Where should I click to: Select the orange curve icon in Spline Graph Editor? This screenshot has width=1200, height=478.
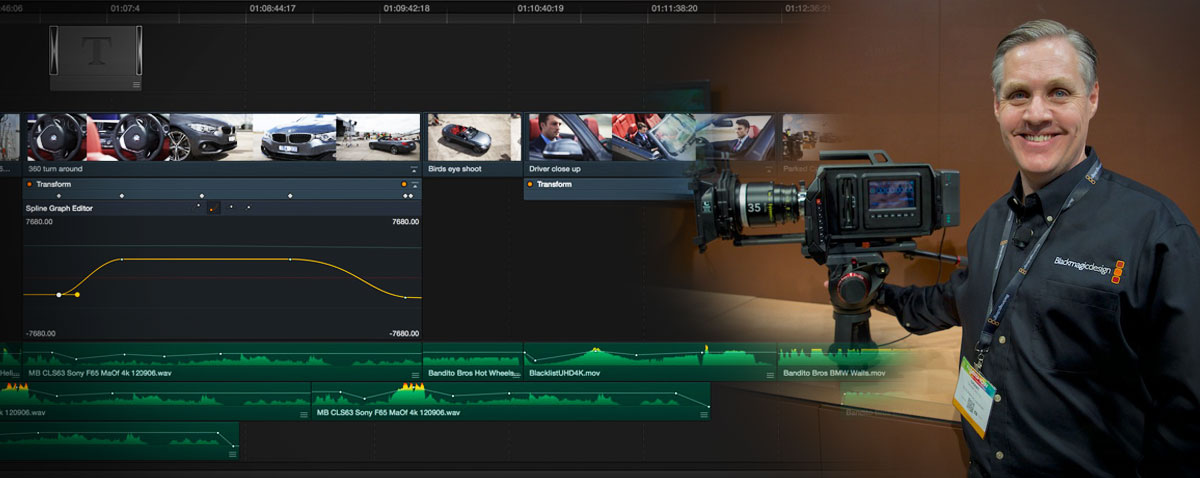pyautogui.click(x=212, y=208)
